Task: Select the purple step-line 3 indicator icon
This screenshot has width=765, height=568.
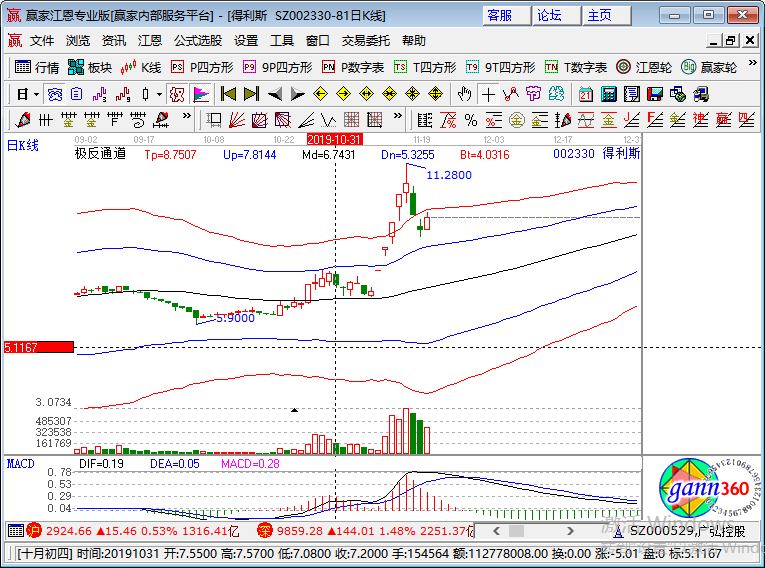Action: [100, 94]
